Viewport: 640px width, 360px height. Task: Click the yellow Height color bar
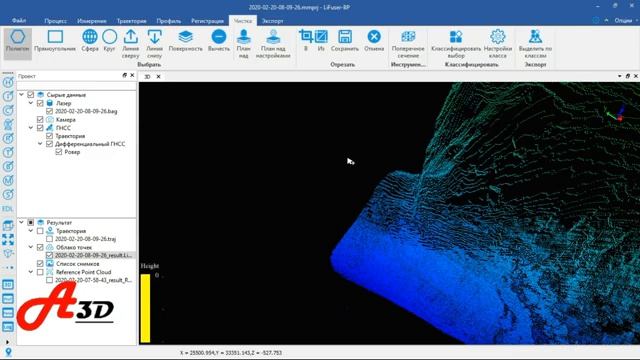[145, 308]
